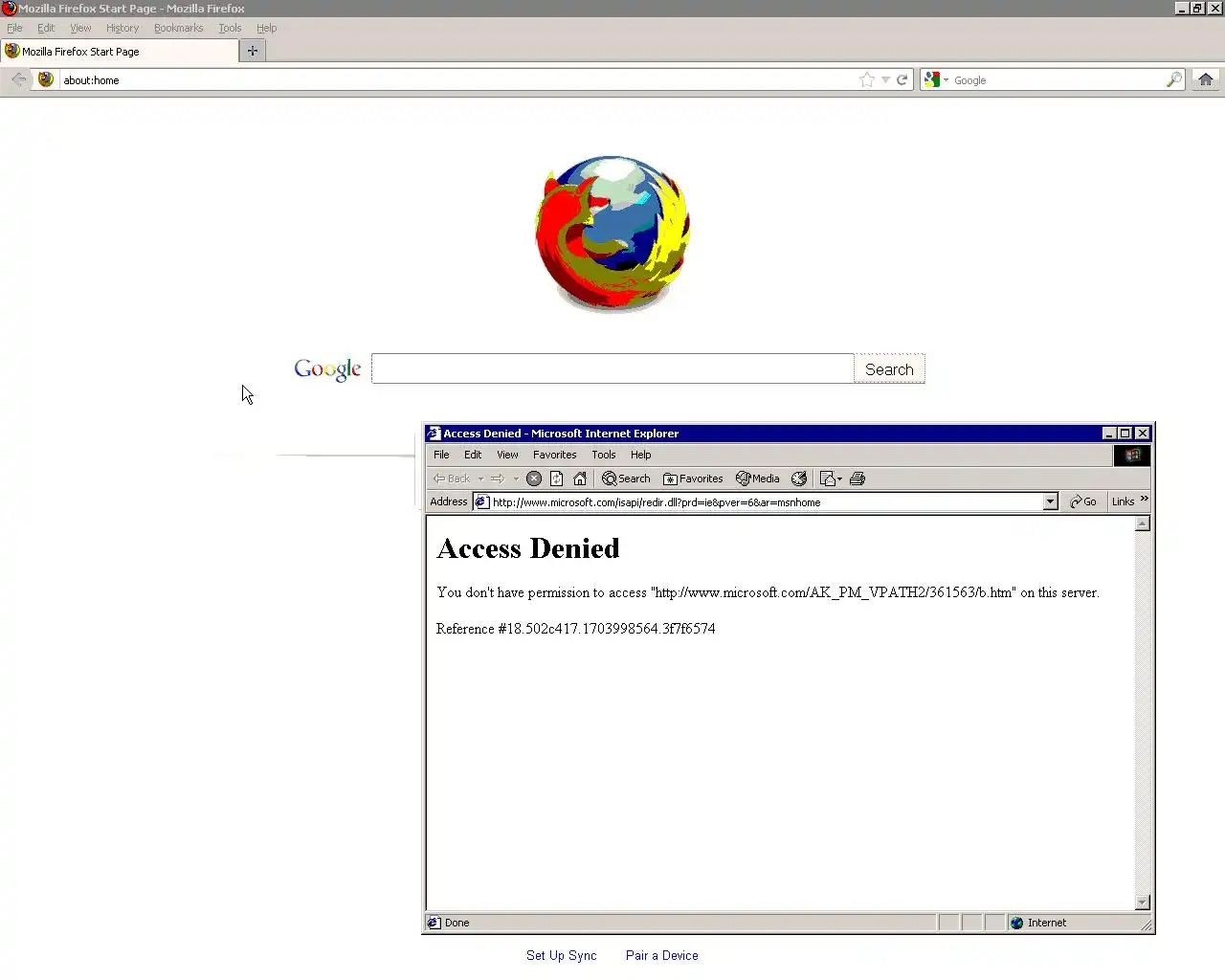Image resolution: width=1225 pixels, height=980 pixels.
Task: Click the magnifier icon in Firefox search bar
Action: click(1173, 80)
